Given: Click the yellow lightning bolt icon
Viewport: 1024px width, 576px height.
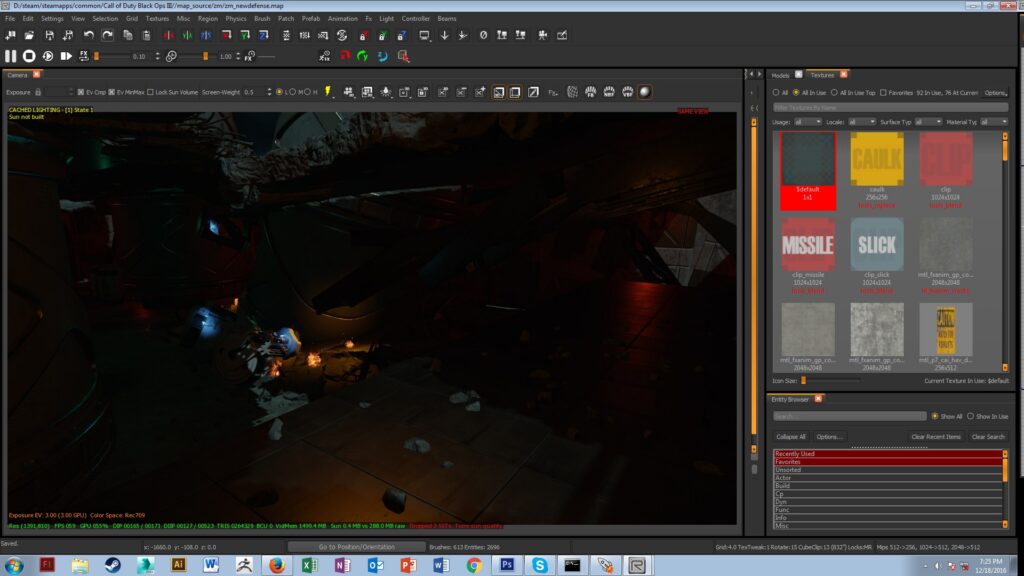Looking at the screenshot, I should click(x=328, y=92).
